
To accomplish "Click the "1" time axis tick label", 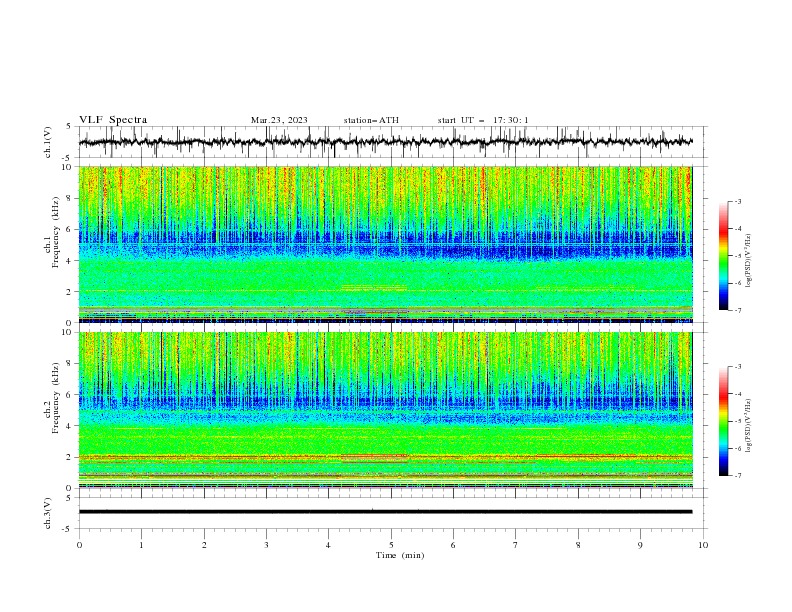I will 141,545.
